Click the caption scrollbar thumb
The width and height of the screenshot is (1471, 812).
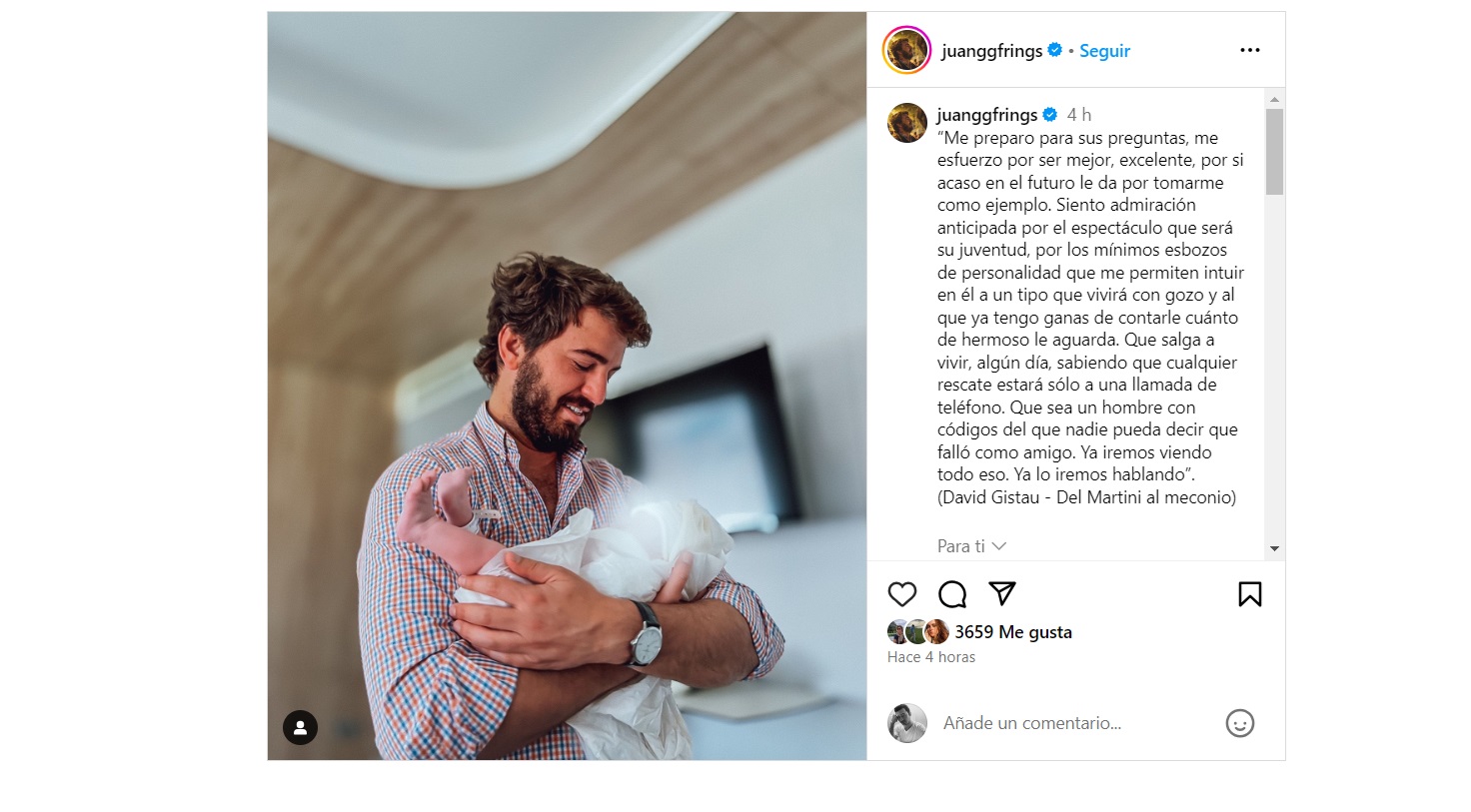pos(1274,152)
